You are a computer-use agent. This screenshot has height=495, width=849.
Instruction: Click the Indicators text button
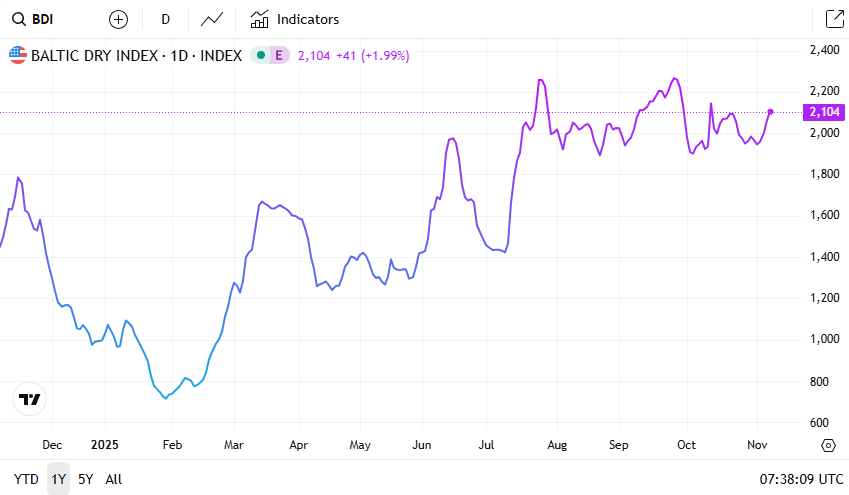(x=308, y=19)
